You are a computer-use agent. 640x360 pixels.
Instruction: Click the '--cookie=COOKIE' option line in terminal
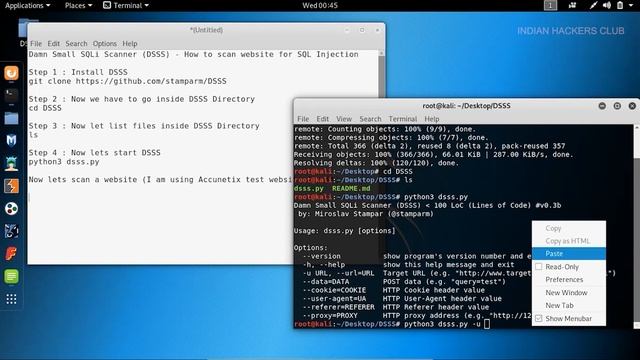coord(393,290)
